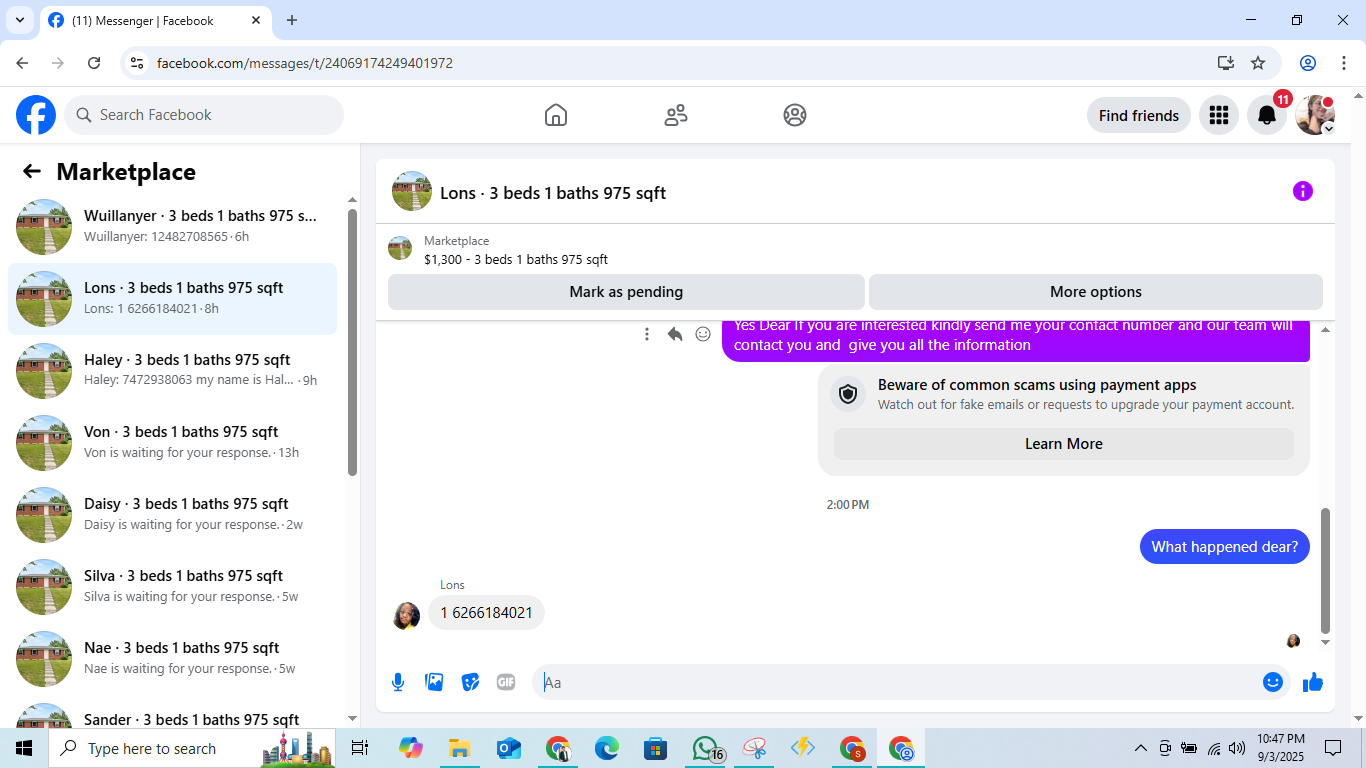Open the Daisy conversation
1366x768 pixels.
[x=172, y=515]
